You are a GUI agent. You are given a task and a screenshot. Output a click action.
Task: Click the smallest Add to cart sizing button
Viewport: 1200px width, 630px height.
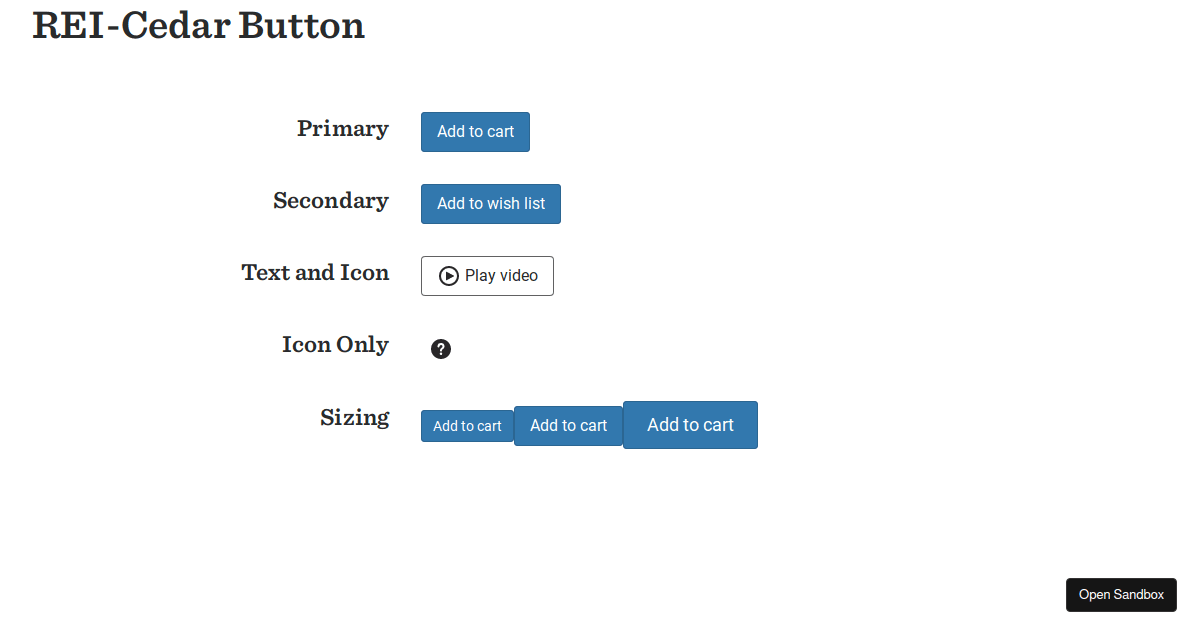pos(466,425)
